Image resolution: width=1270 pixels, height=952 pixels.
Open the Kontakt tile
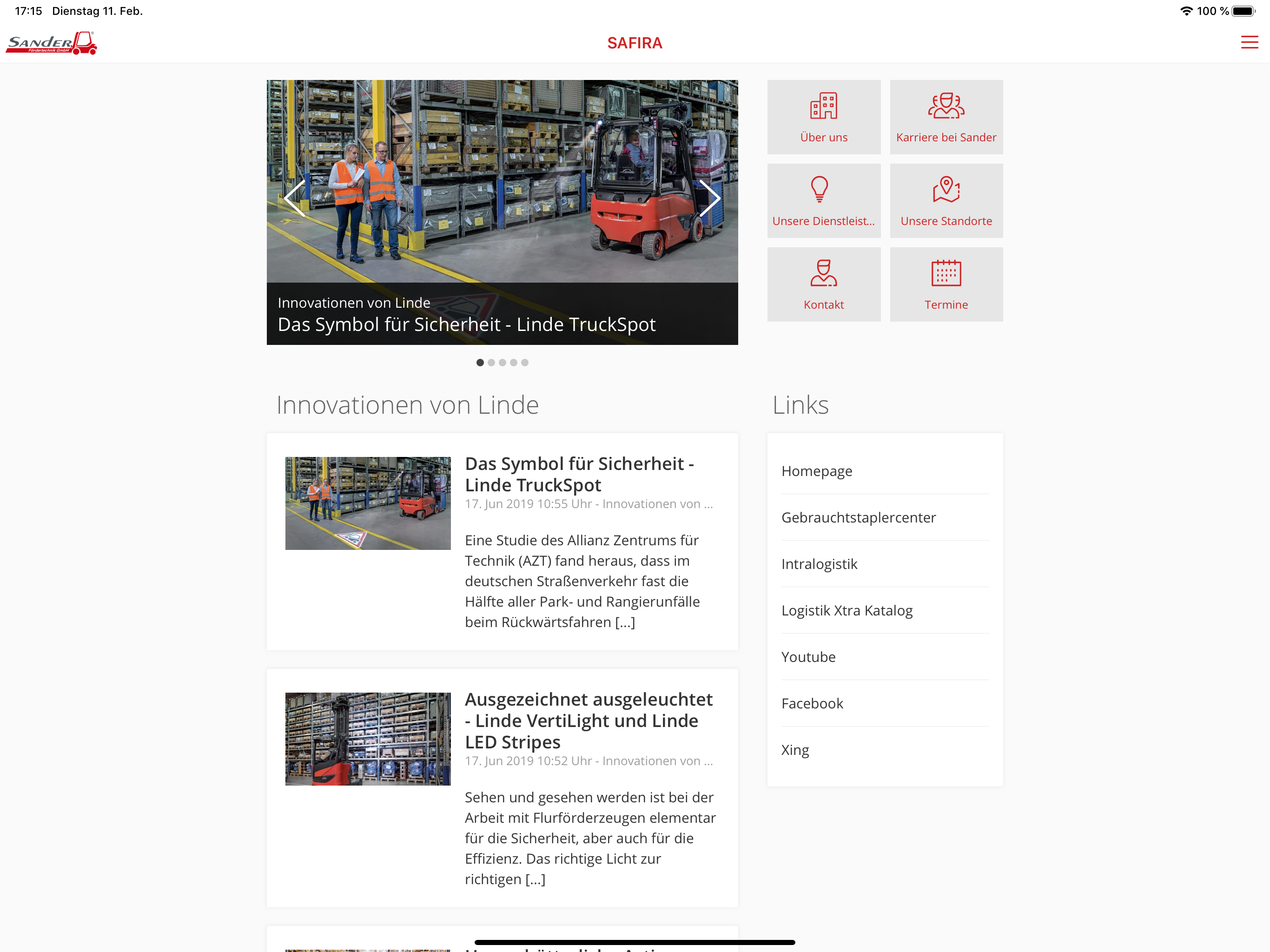823,285
